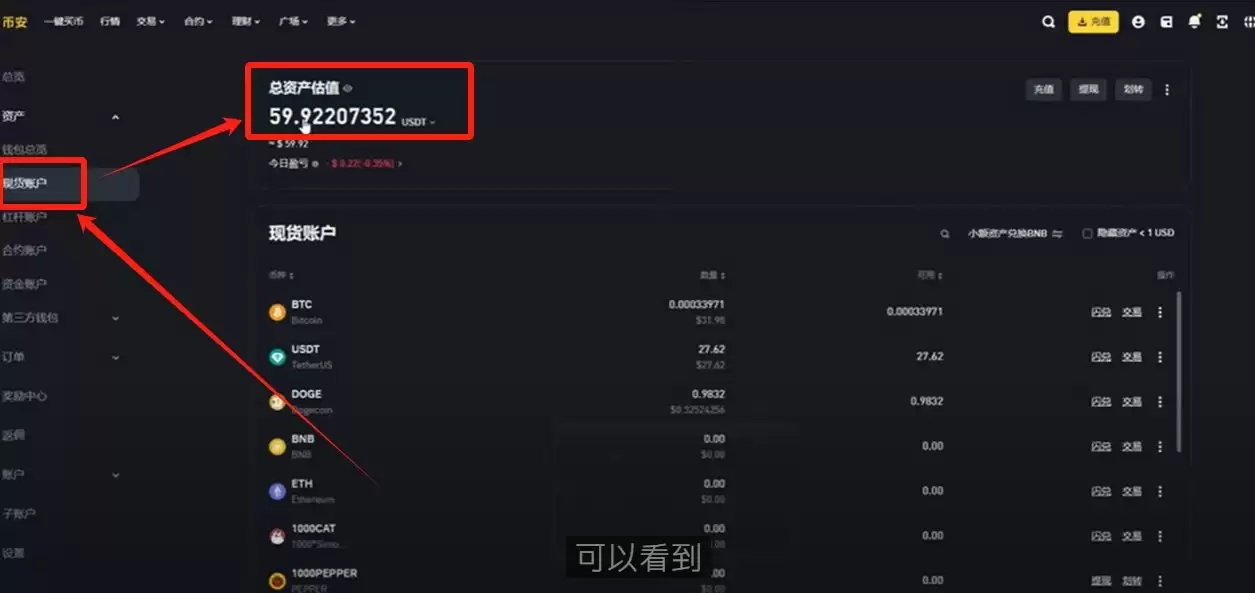Open the 合约 menu in top navigation
Image resolution: width=1255 pixels, height=593 pixels.
tap(198, 21)
